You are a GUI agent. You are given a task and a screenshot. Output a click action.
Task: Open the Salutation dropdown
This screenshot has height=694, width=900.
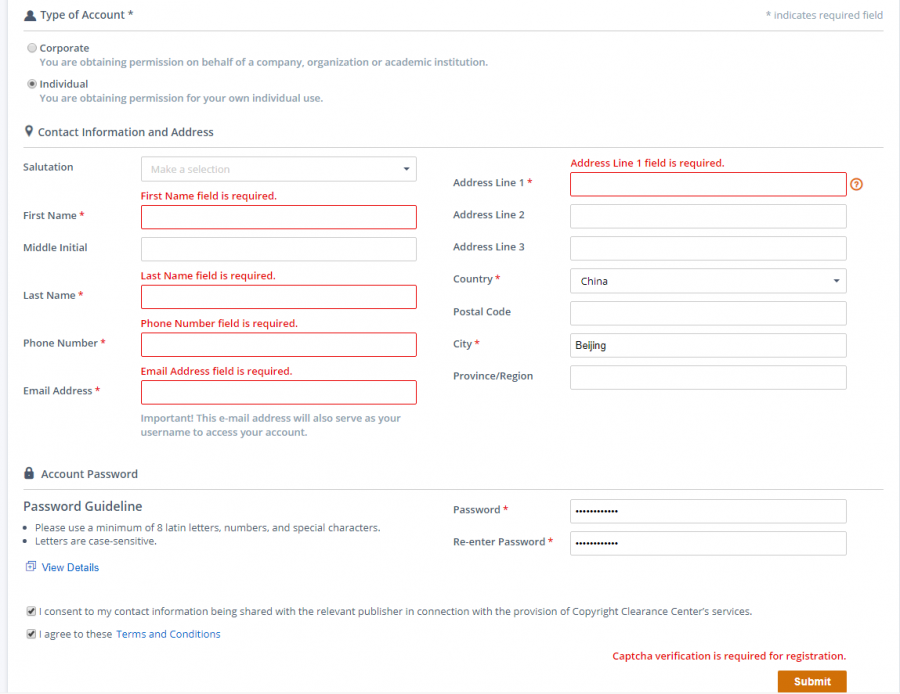tap(278, 169)
